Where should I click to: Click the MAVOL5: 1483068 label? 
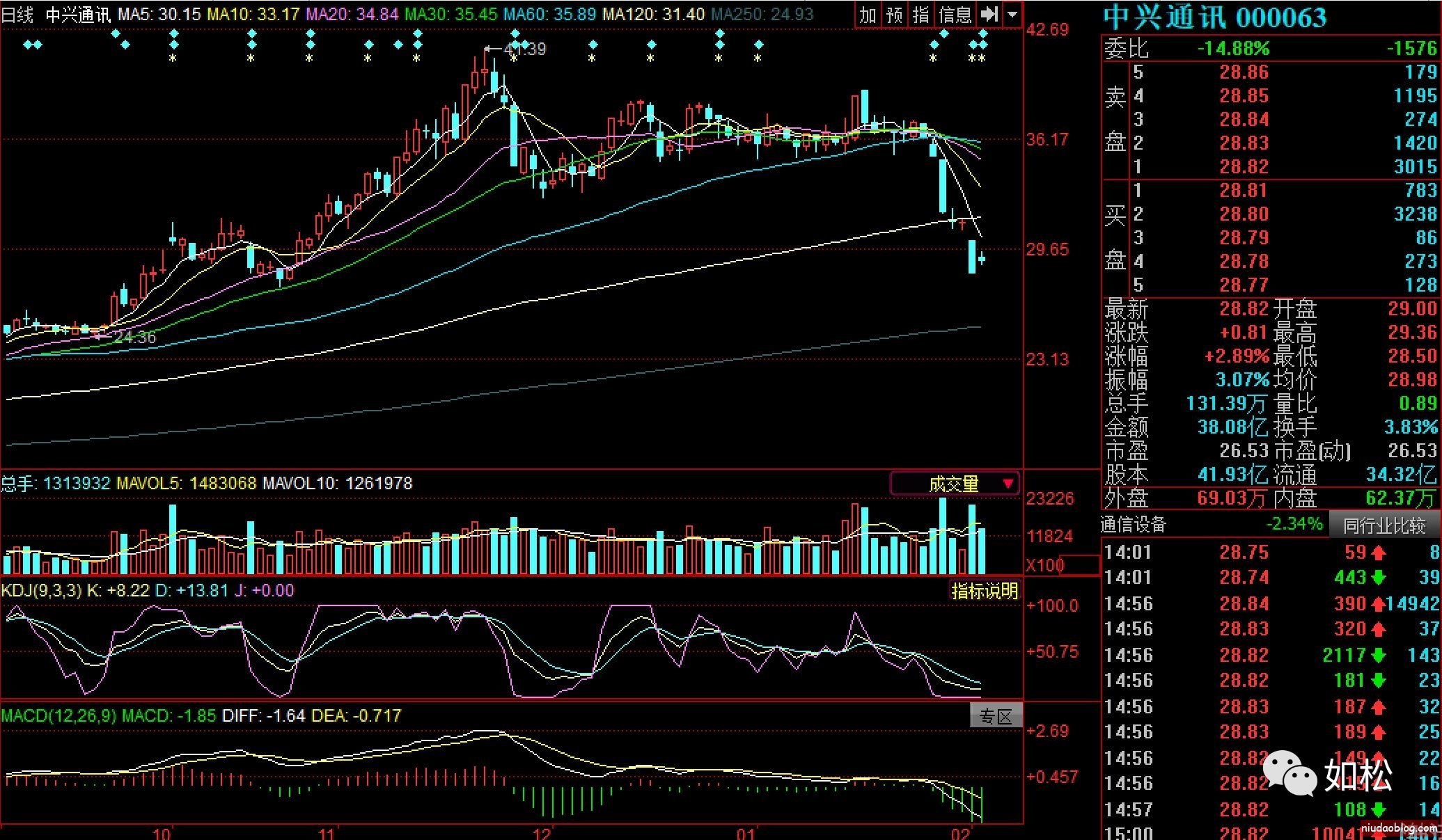186,483
